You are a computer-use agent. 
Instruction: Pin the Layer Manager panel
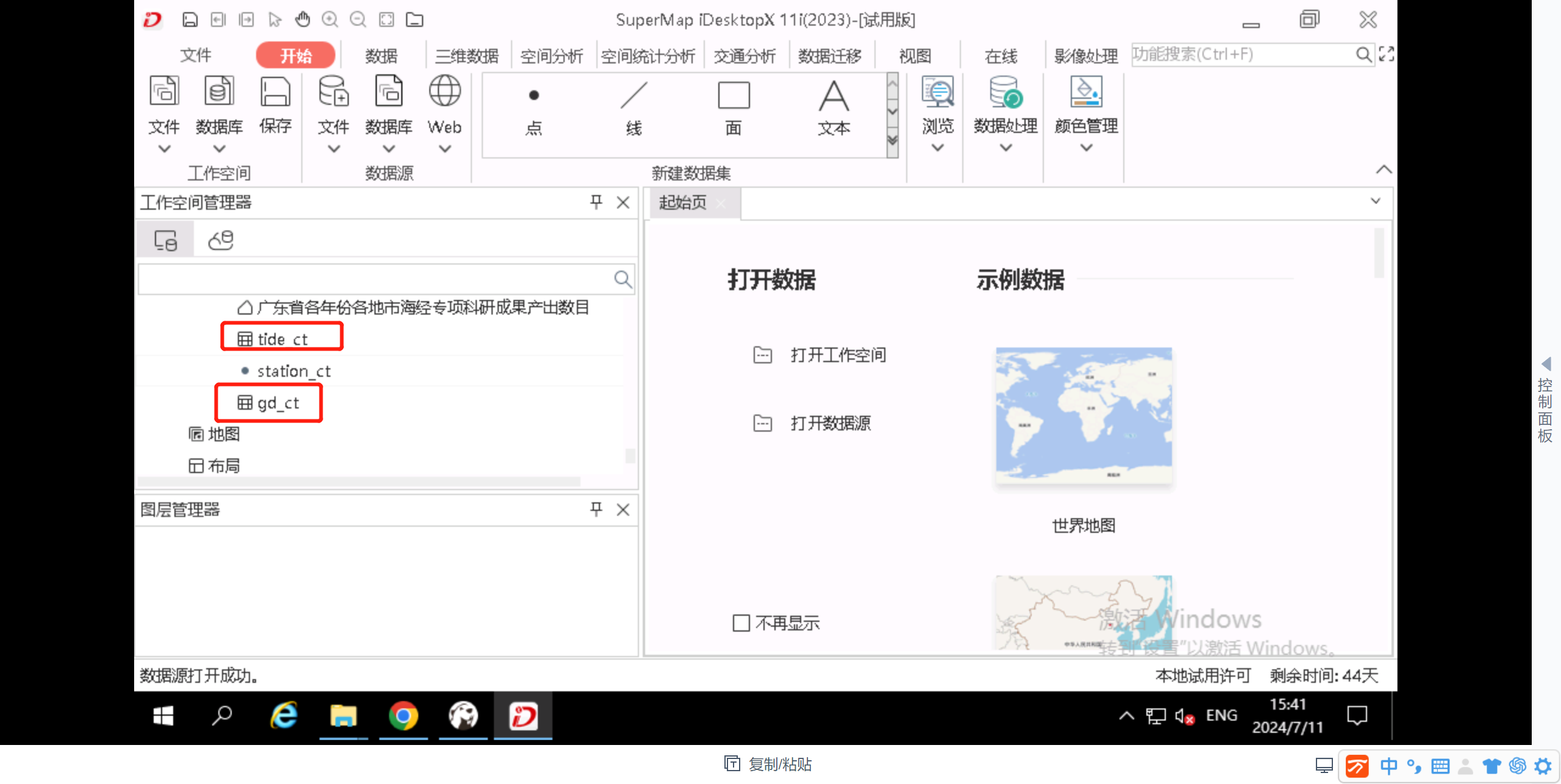click(x=596, y=509)
